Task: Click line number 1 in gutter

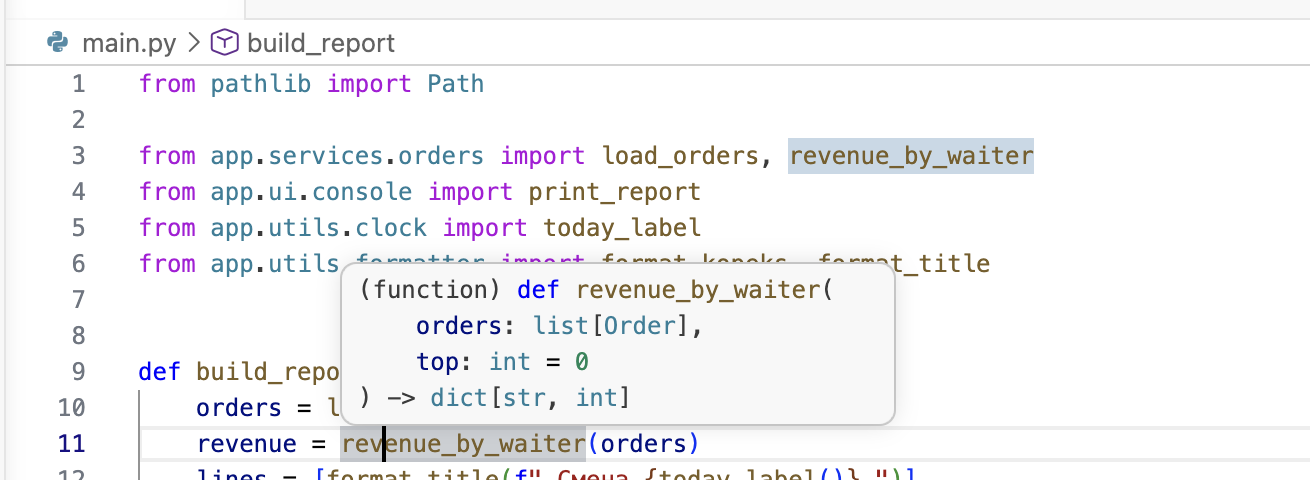Action: (78, 84)
